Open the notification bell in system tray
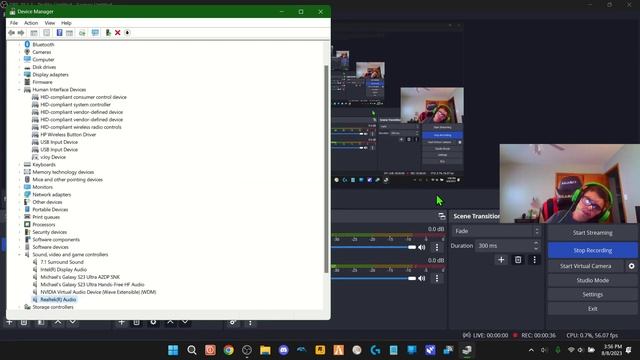Viewport: 640px width, 360px height. tap(629, 350)
